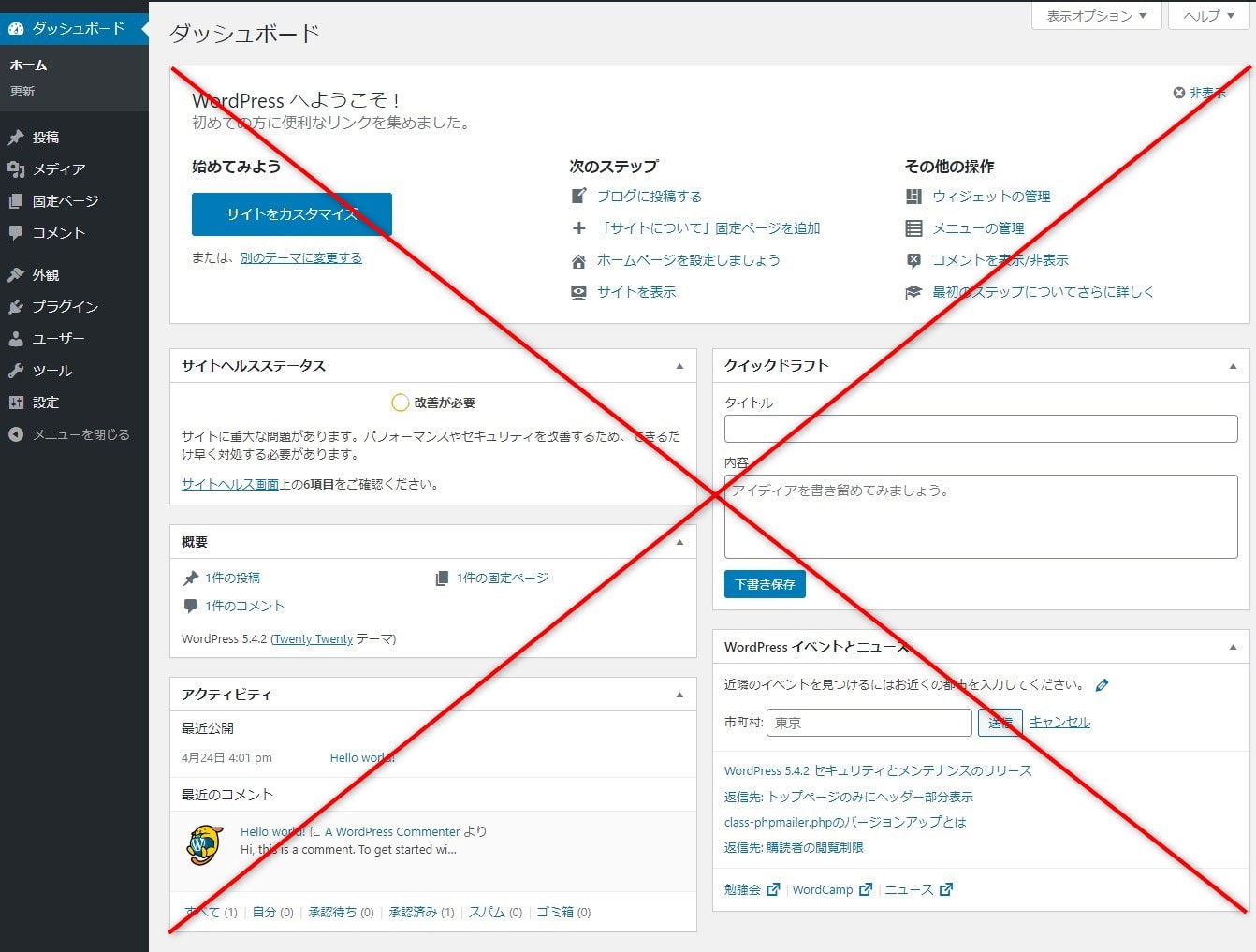Collapse the サイトヘルスステータス panel
1256x952 pixels.
click(x=679, y=366)
